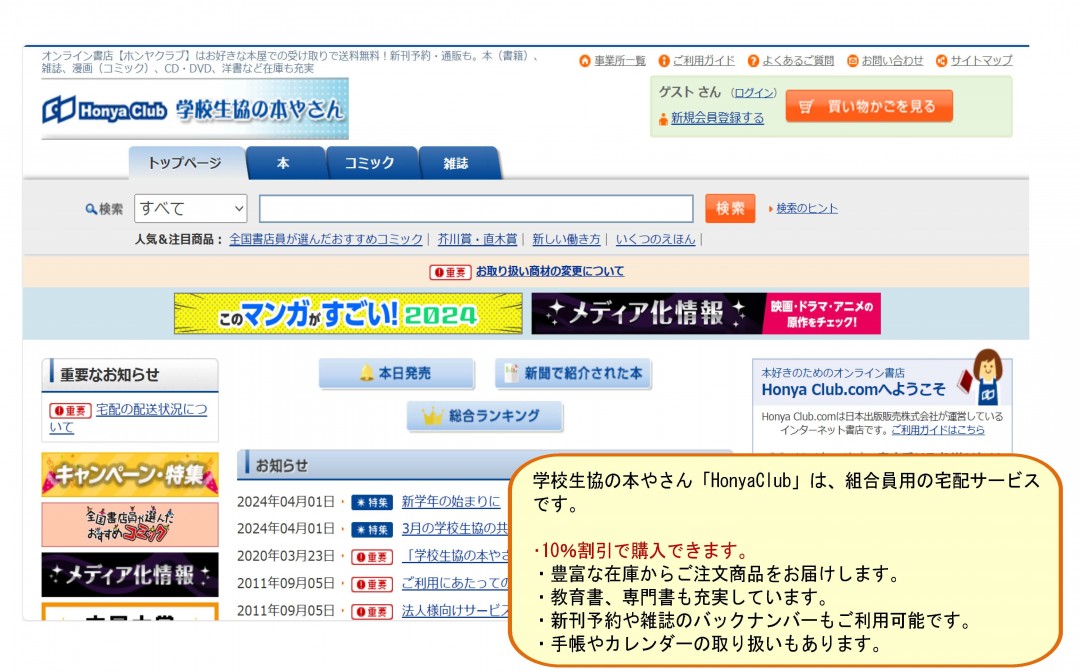Click the お知らせ section heading
Viewport: 1080px width, 672px height.
[282, 465]
